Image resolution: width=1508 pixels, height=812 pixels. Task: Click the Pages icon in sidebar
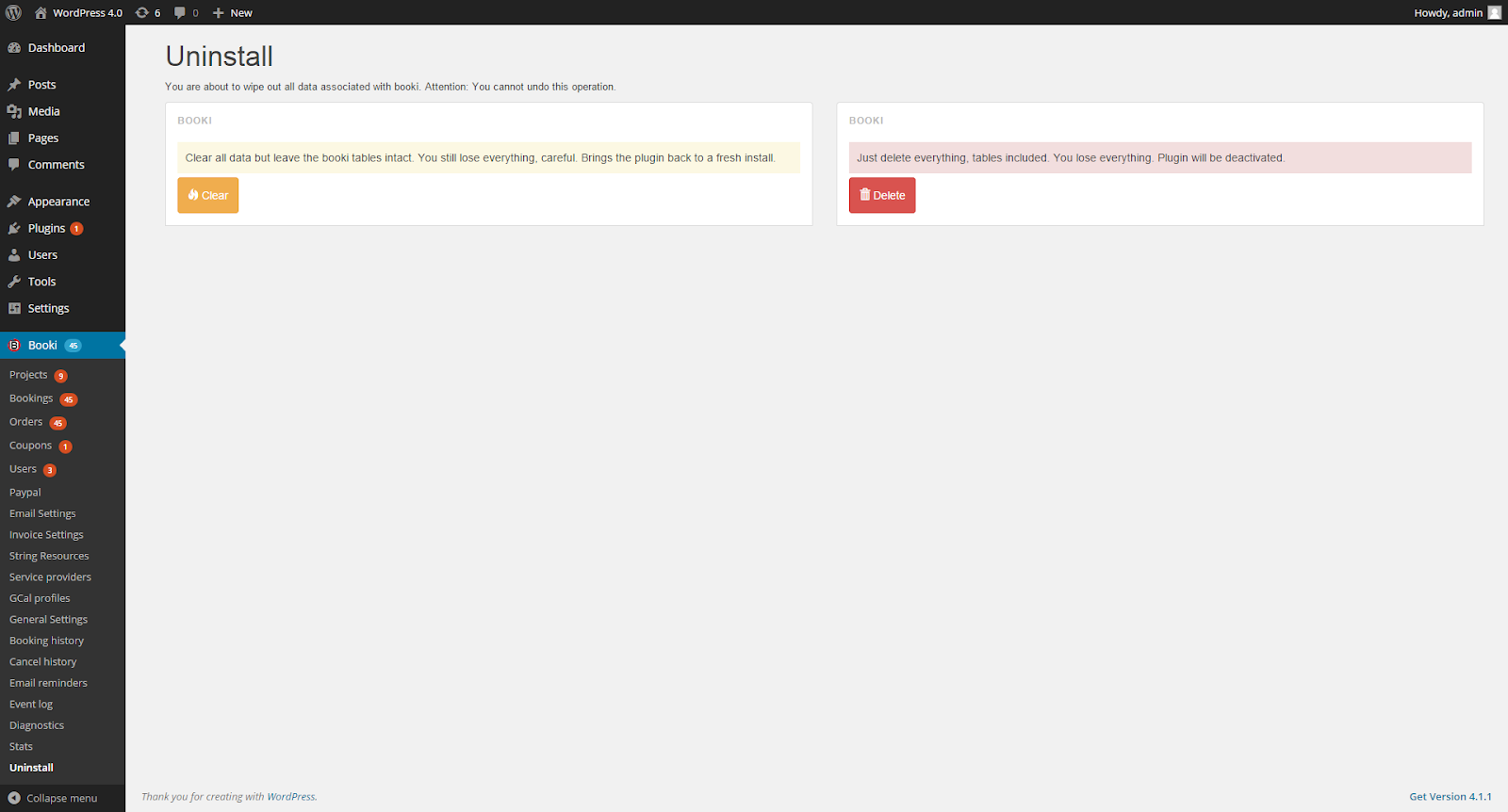(x=14, y=138)
